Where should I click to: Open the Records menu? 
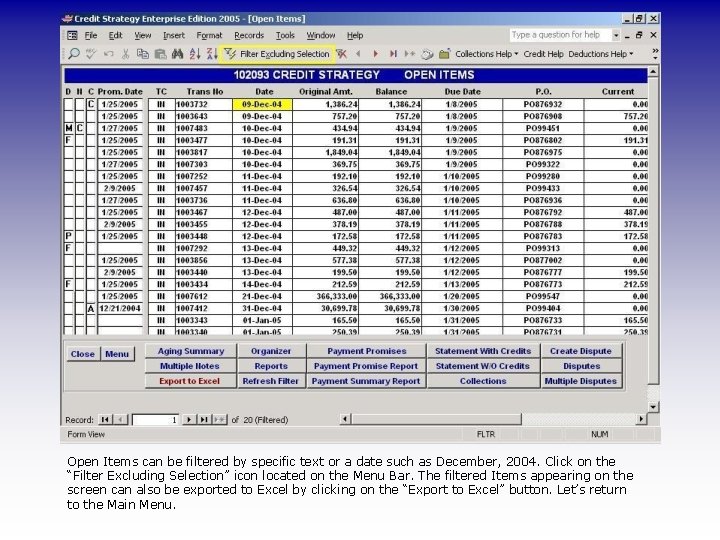249,35
